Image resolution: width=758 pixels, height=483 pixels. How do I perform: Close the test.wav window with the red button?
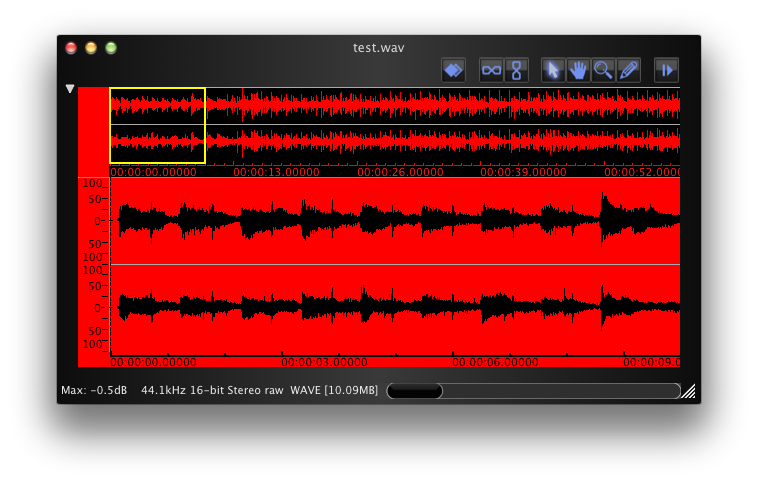71,48
